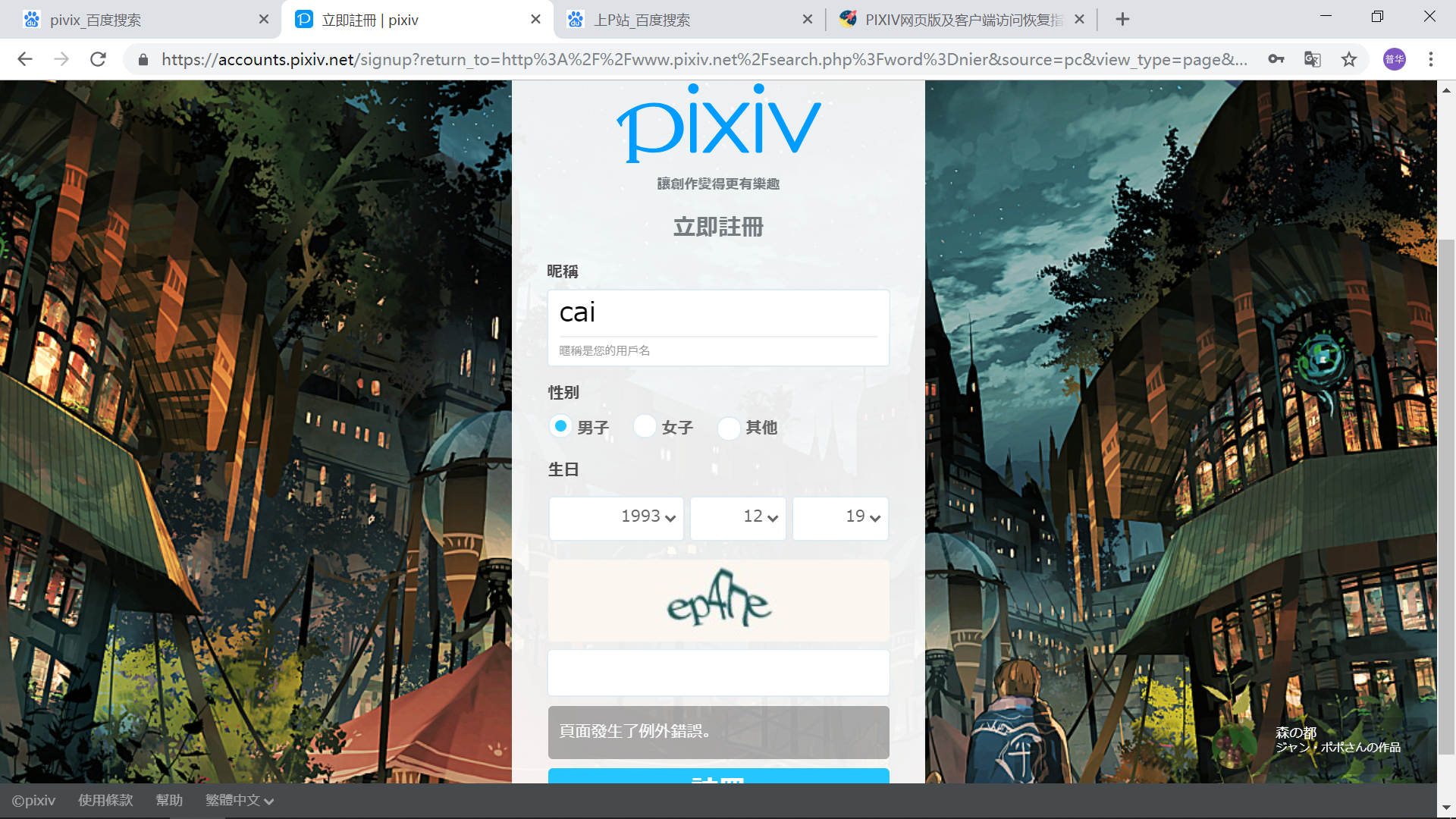Click the password key icon in address bar
1456x819 pixels.
point(1276,59)
